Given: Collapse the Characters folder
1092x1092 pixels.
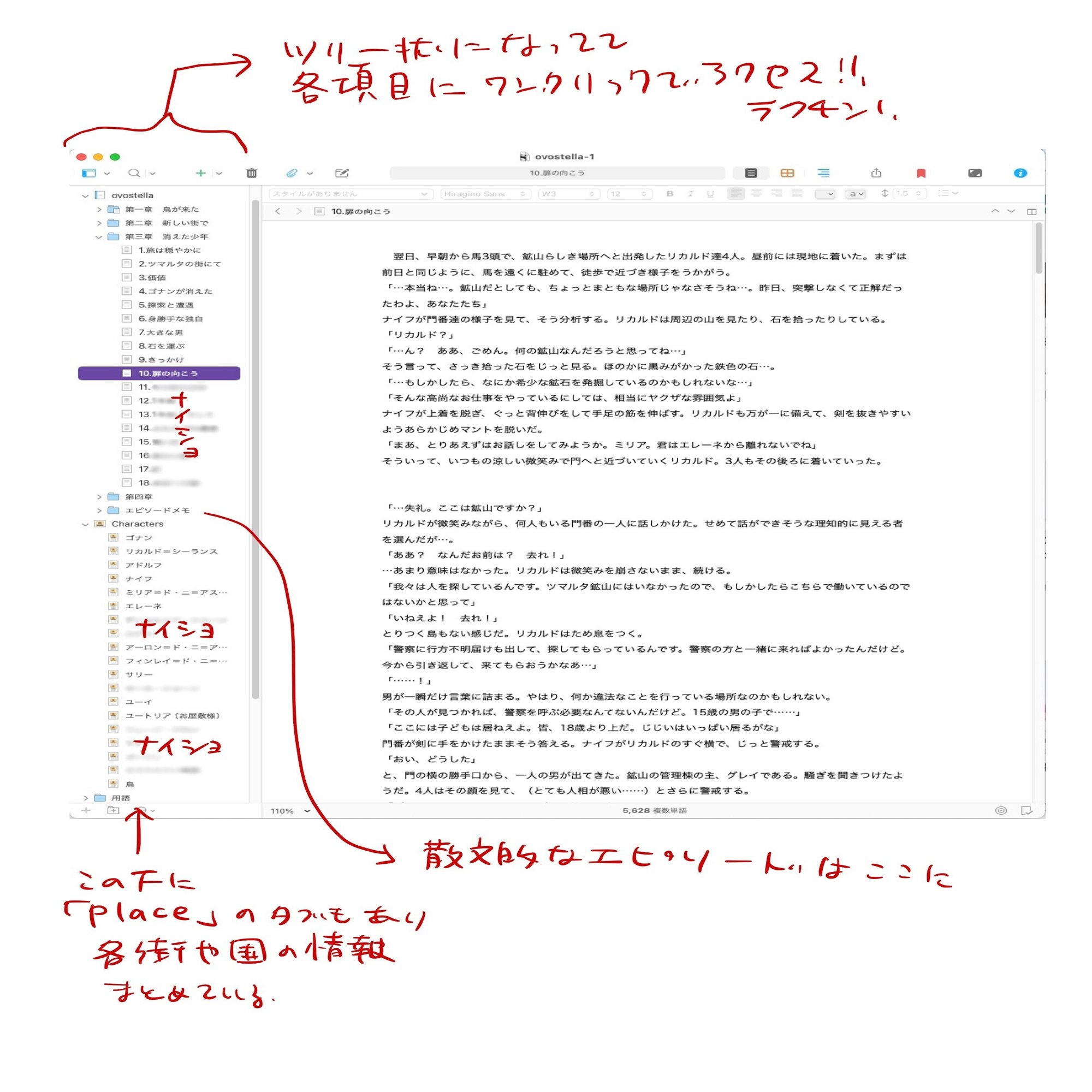Looking at the screenshot, I should click(x=85, y=524).
